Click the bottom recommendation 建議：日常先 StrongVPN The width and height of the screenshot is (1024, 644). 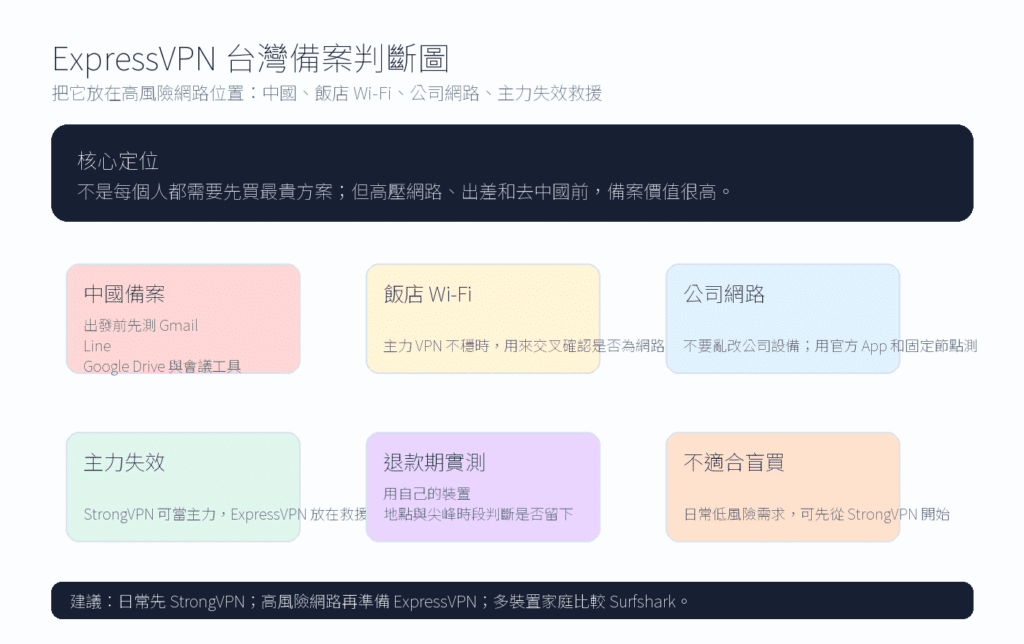(x=157, y=601)
